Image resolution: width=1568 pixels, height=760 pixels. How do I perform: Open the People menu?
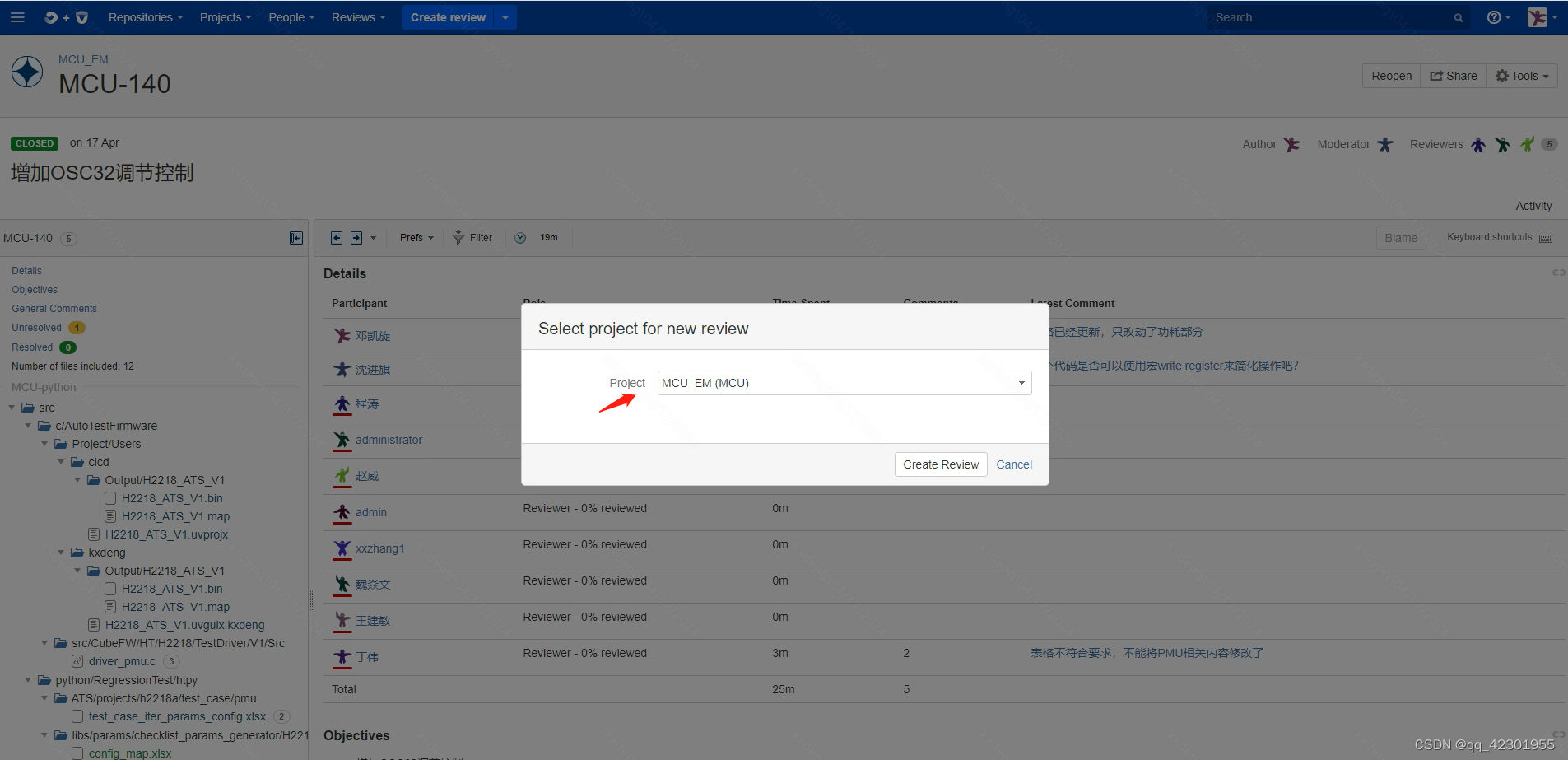(291, 17)
